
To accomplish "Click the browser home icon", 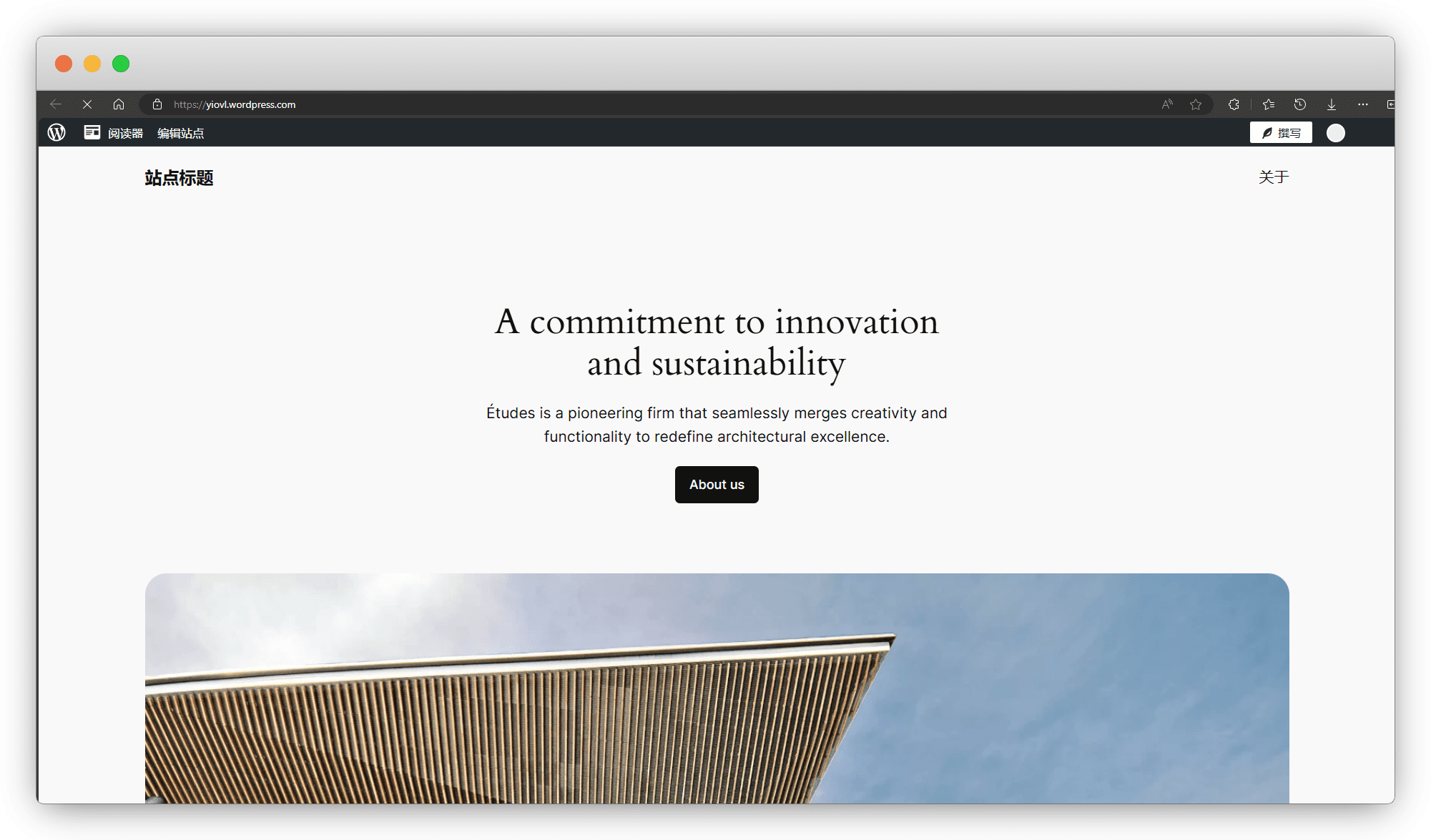I will point(119,104).
